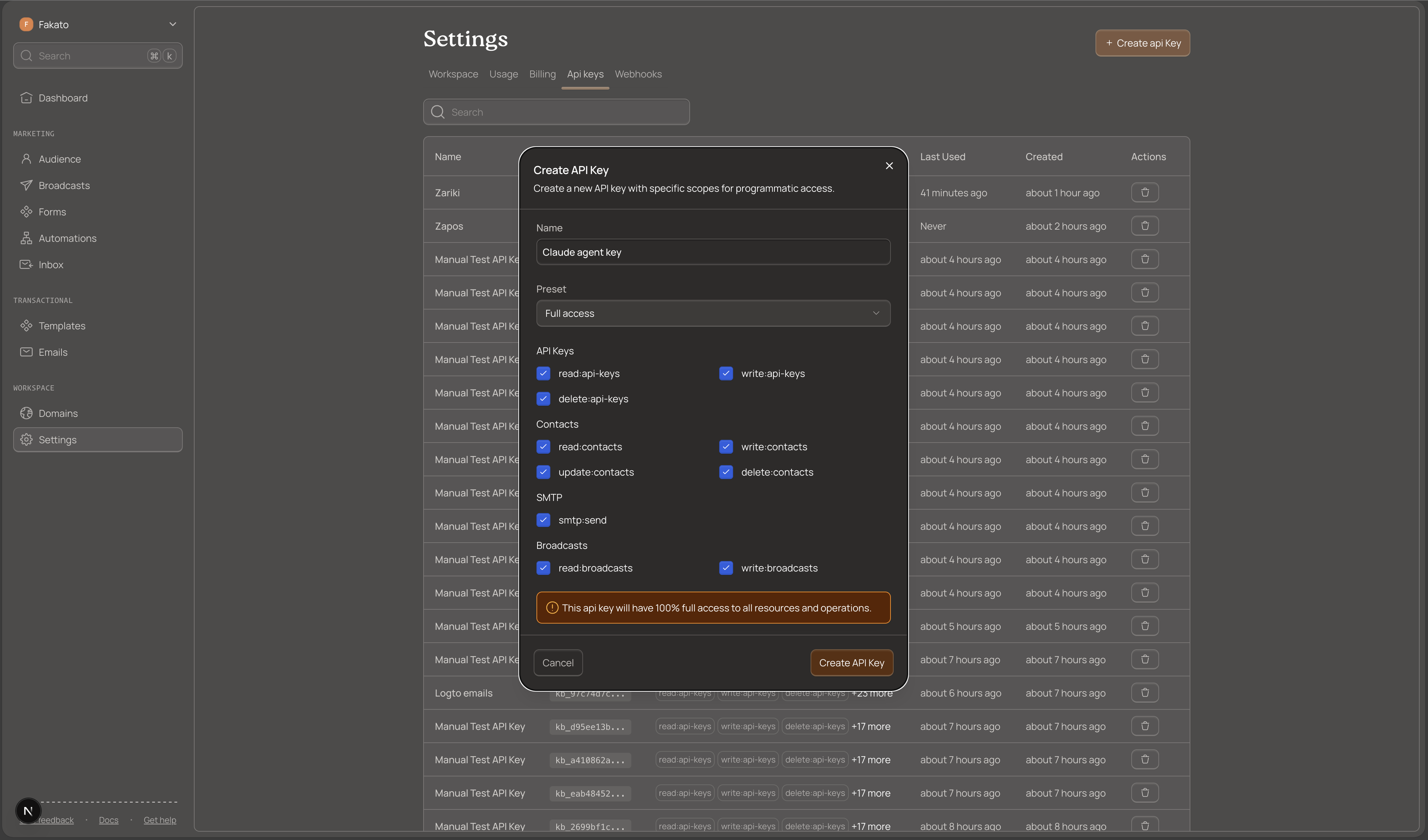The height and width of the screenshot is (840, 1428).
Task: Uncheck the write:api-keys scope
Action: click(x=726, y=373)
